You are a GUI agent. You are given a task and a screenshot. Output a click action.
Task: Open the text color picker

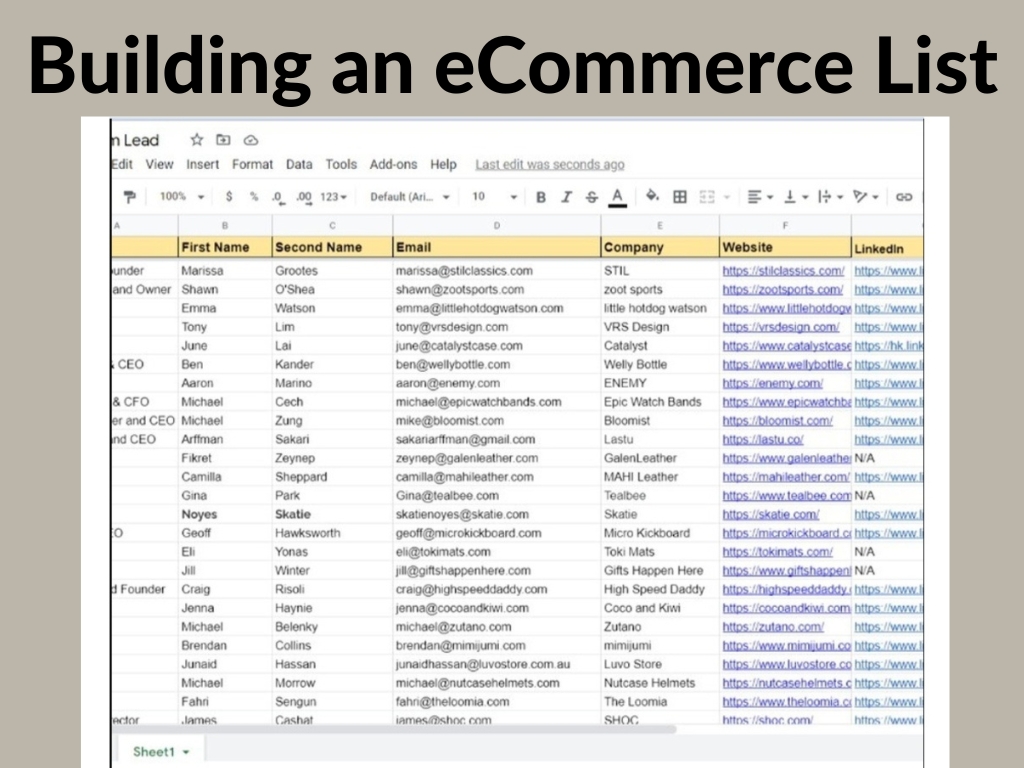point(617,197)
